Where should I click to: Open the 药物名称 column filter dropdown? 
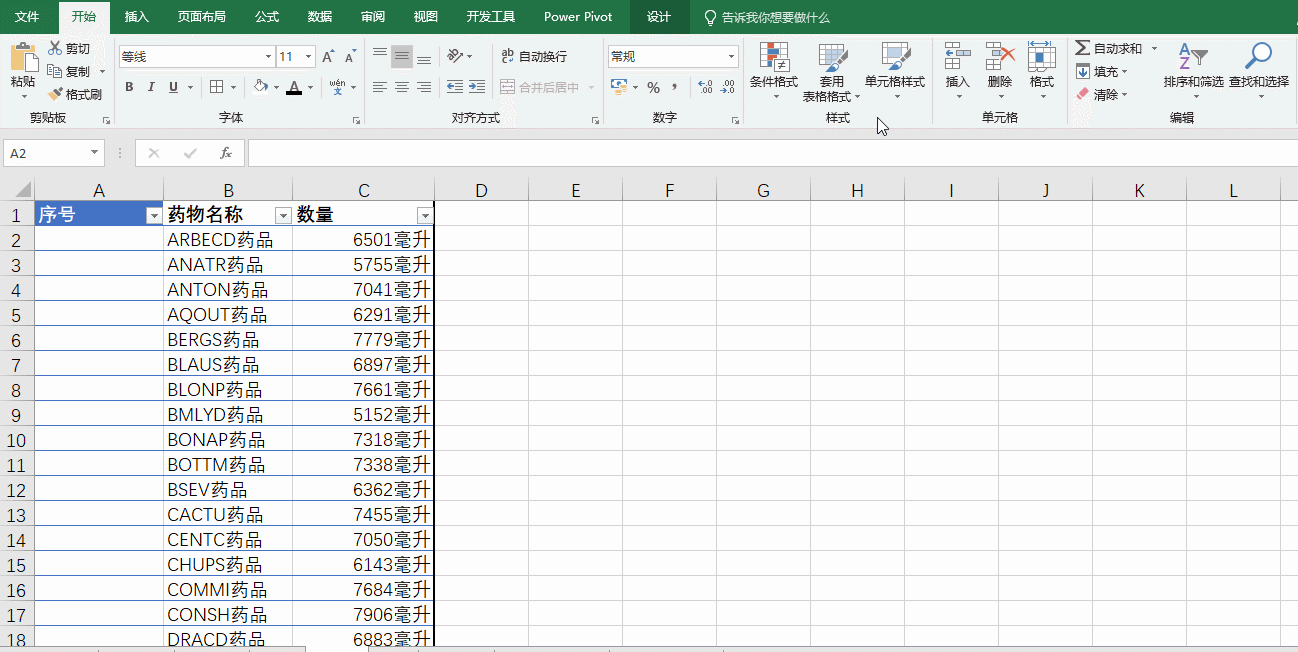pyautogui.click(x=283, y=216)
